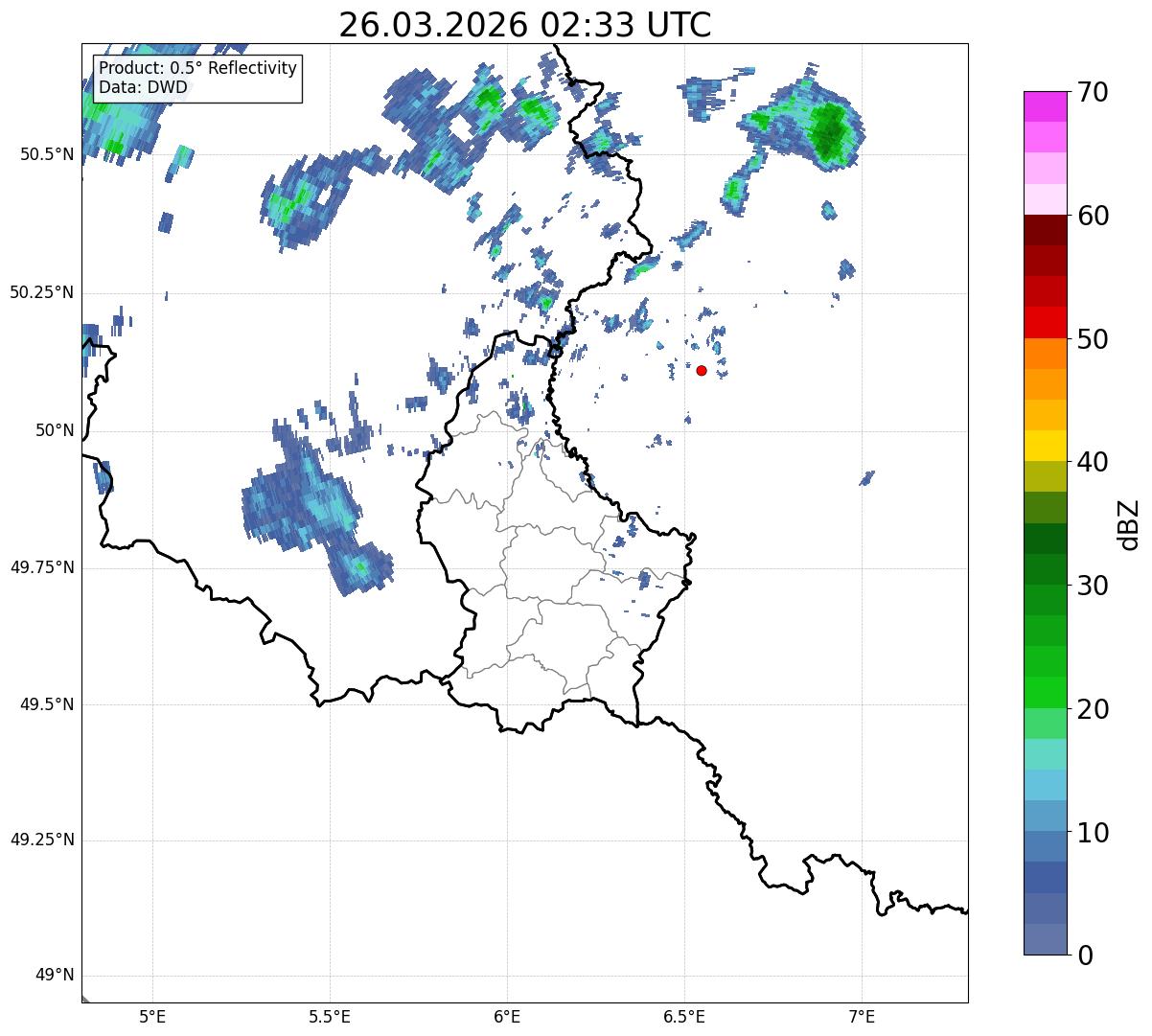Image resolution: width=1152 pixels, height=1036 pixels.
Task: Click the 5.5°E longitude label
Action: 330,1017
